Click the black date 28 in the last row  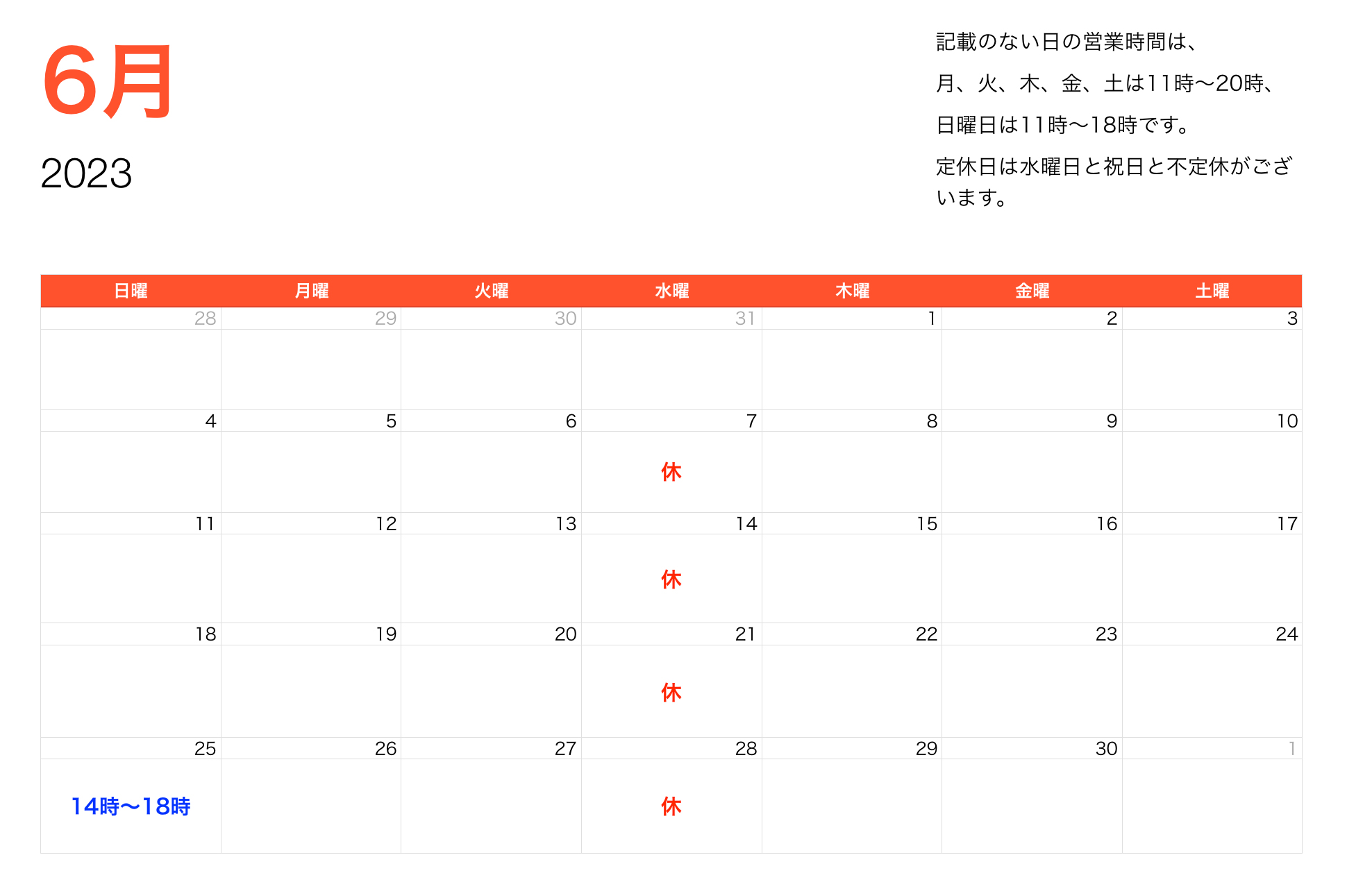pyautogui.click(x=746, y=749)
